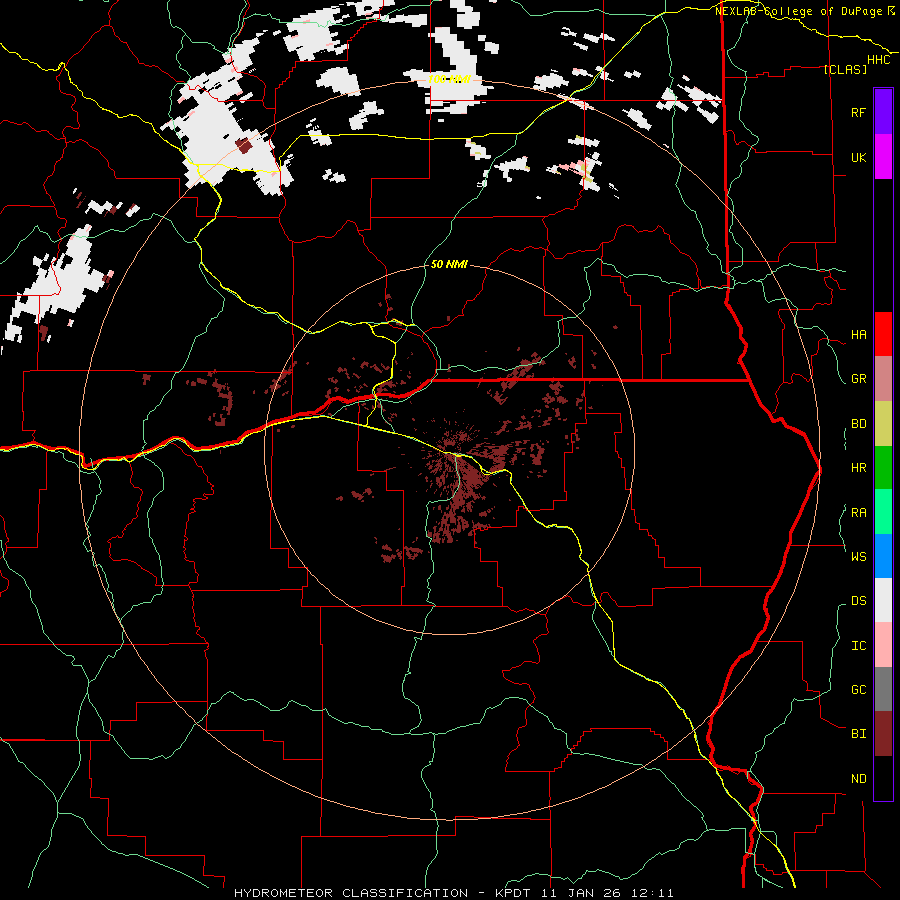Click the HHC product label

[x=878, y=60]
